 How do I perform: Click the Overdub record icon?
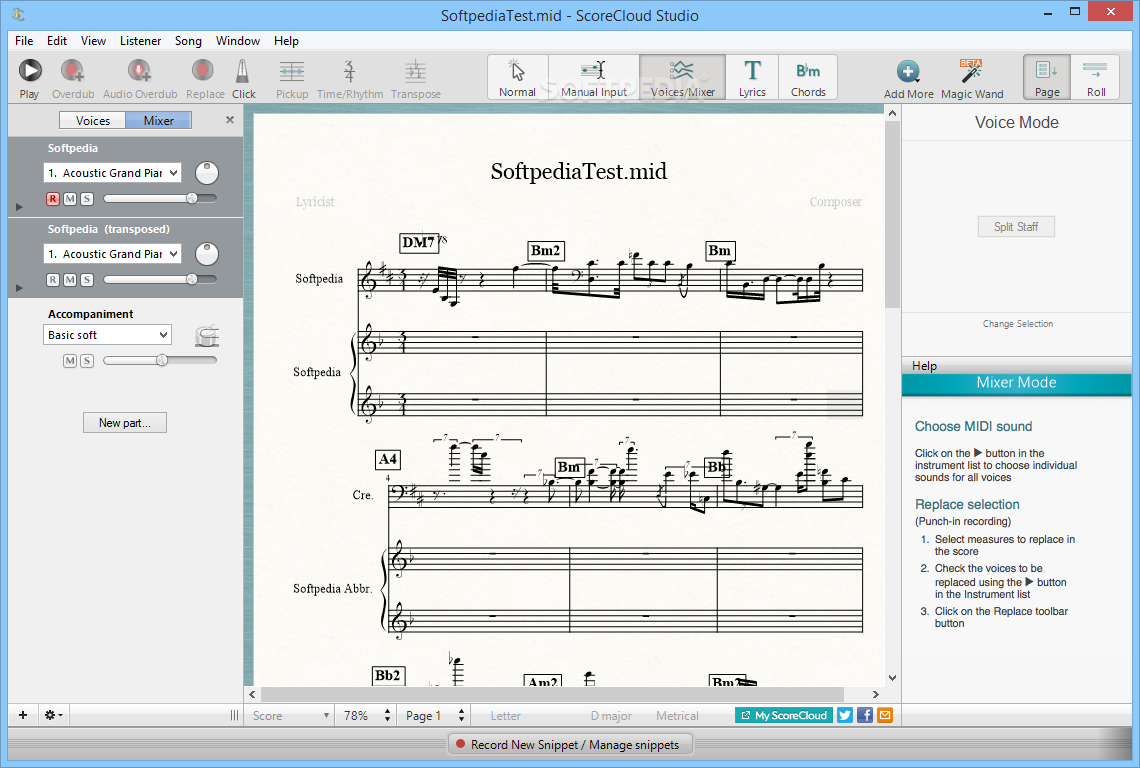pyautogui.click(x=72, y=71)
